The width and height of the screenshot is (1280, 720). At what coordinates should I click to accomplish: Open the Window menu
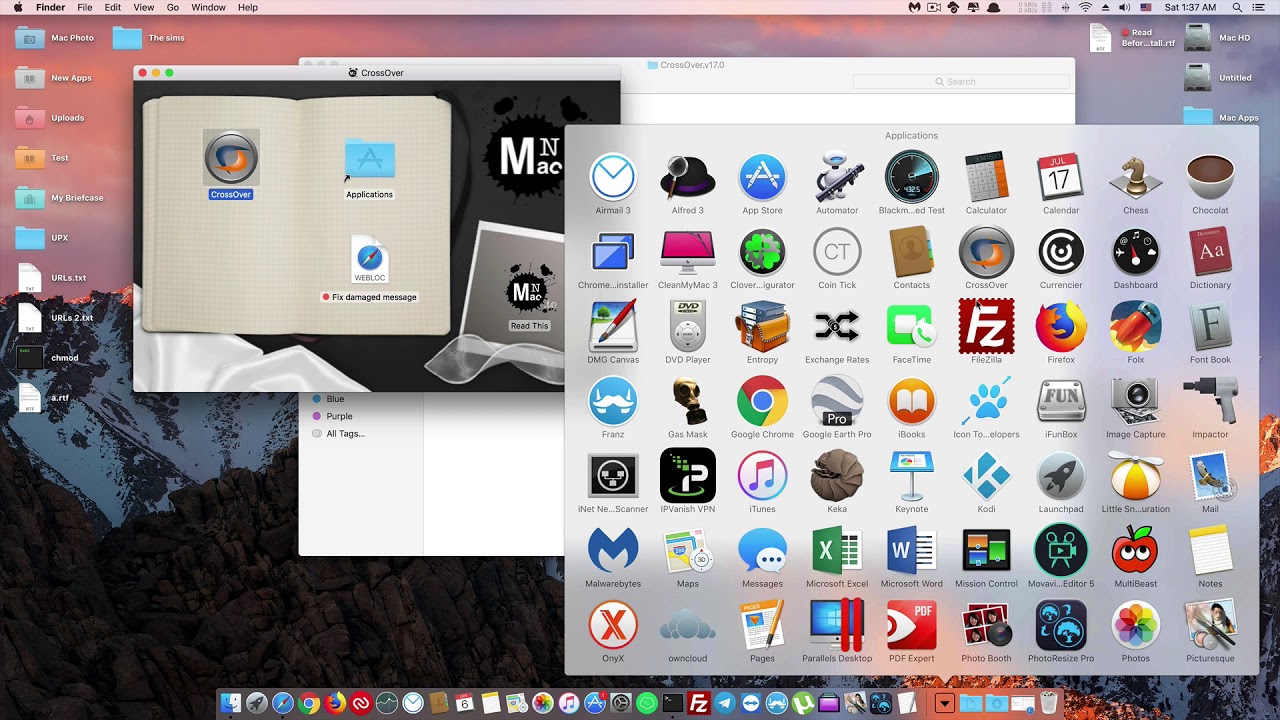pyautogui.click(x=208, y=7)
